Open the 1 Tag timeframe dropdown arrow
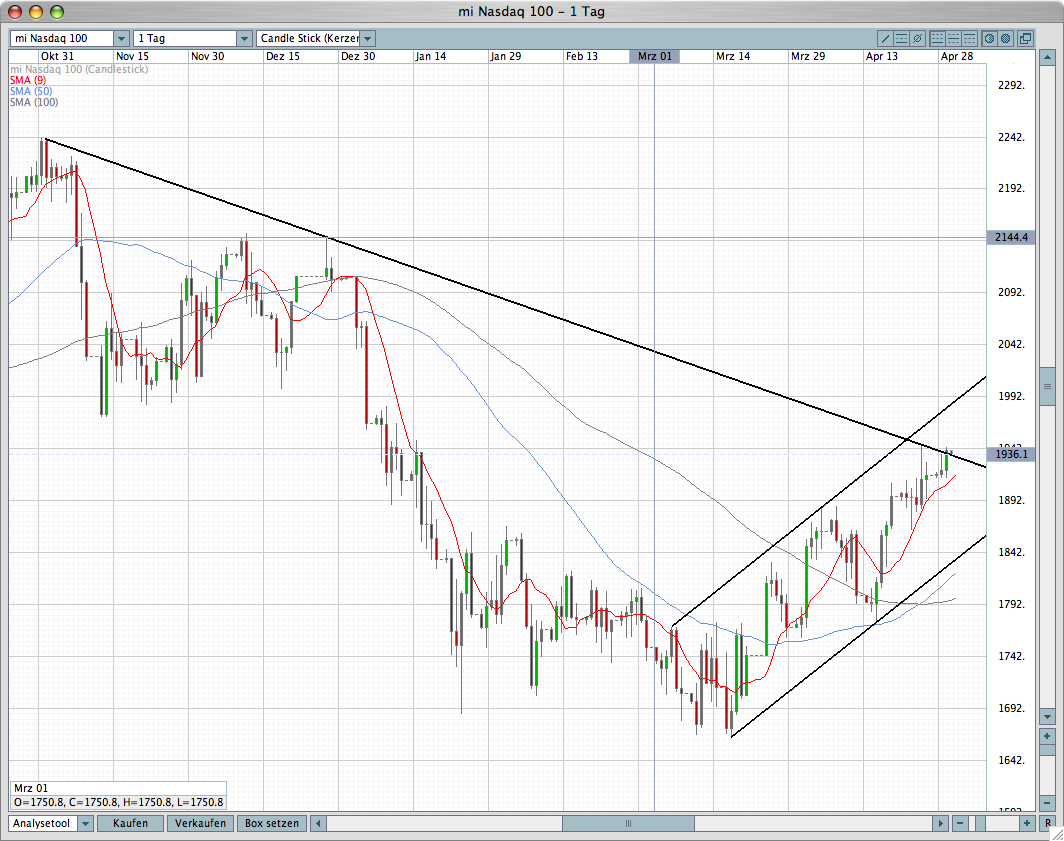The width and height of the screenshot is (1064, 841). [244, 39]
